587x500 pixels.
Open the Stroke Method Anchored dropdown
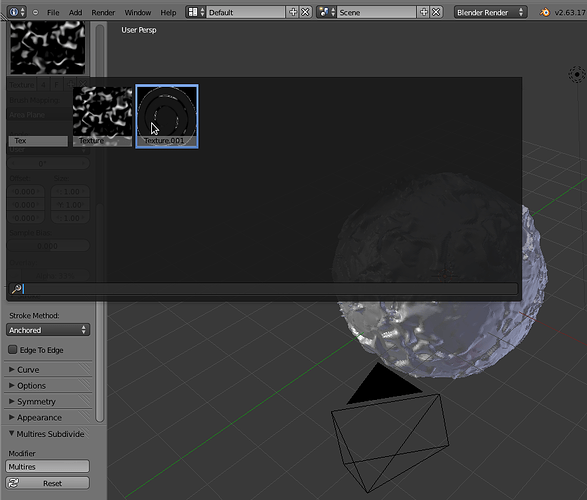[x=48, y=330]
